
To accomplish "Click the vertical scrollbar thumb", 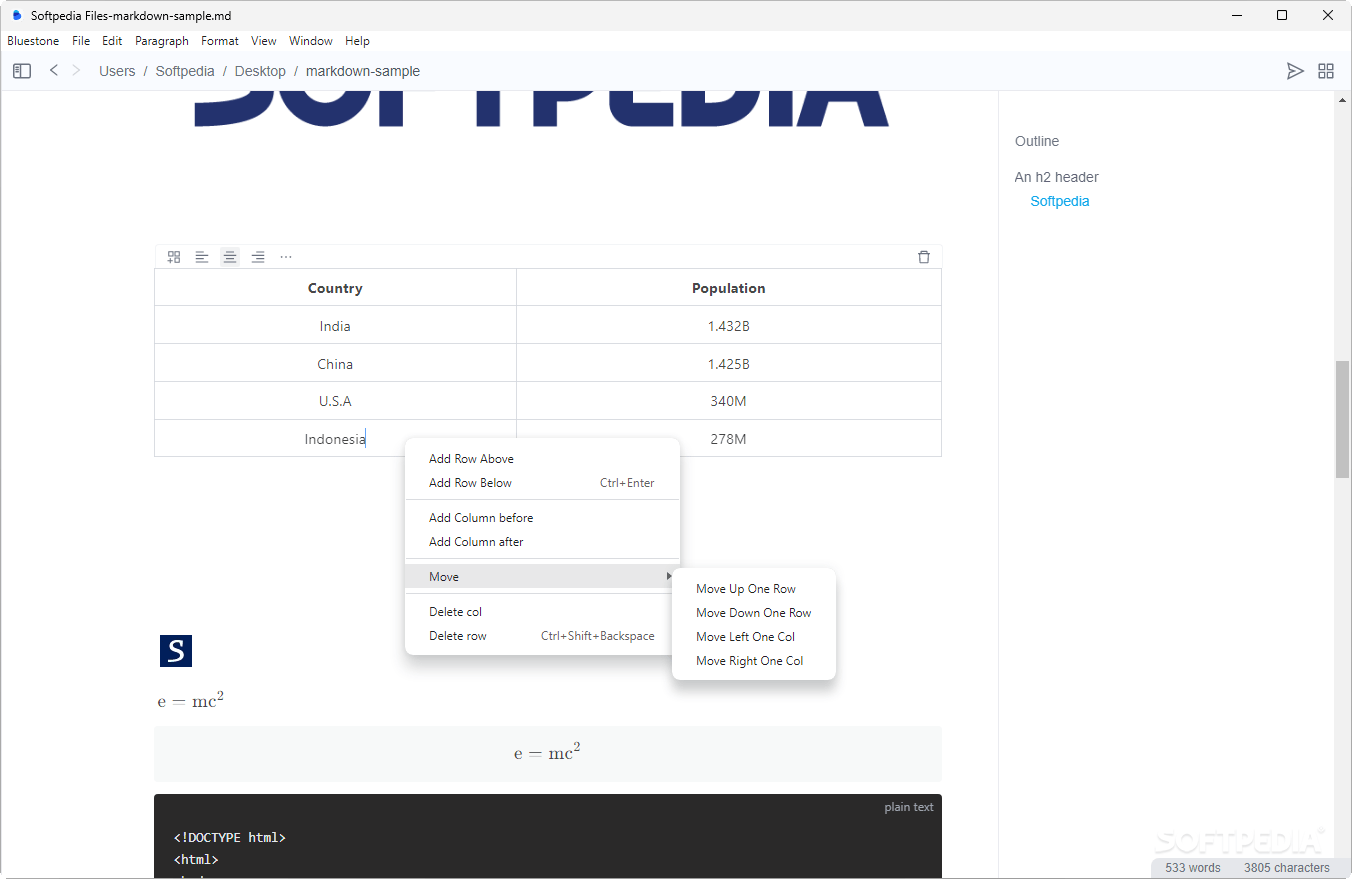I will click(x=1342, y=419).
